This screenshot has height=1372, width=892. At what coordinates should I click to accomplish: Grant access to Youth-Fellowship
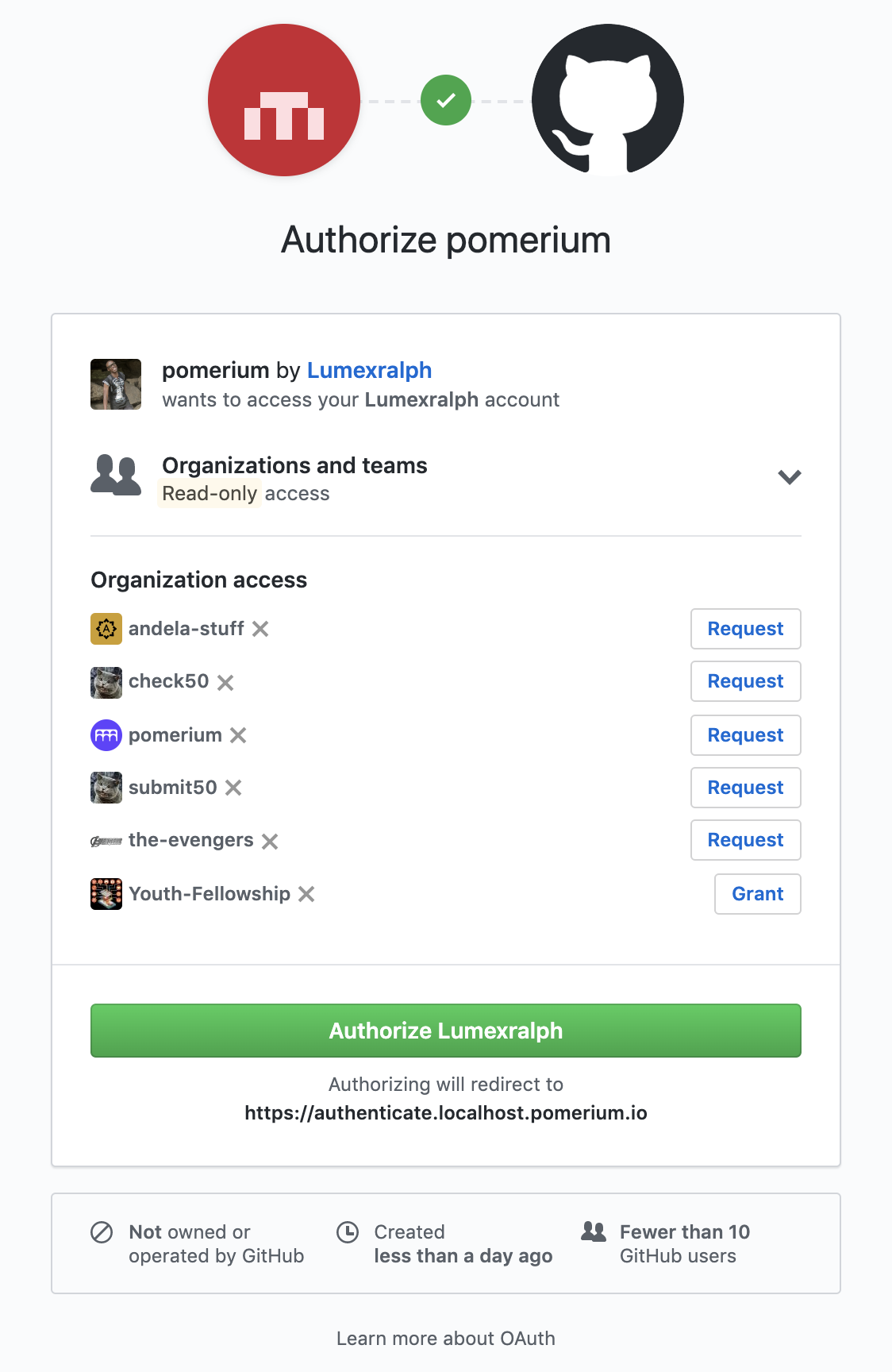757,893
